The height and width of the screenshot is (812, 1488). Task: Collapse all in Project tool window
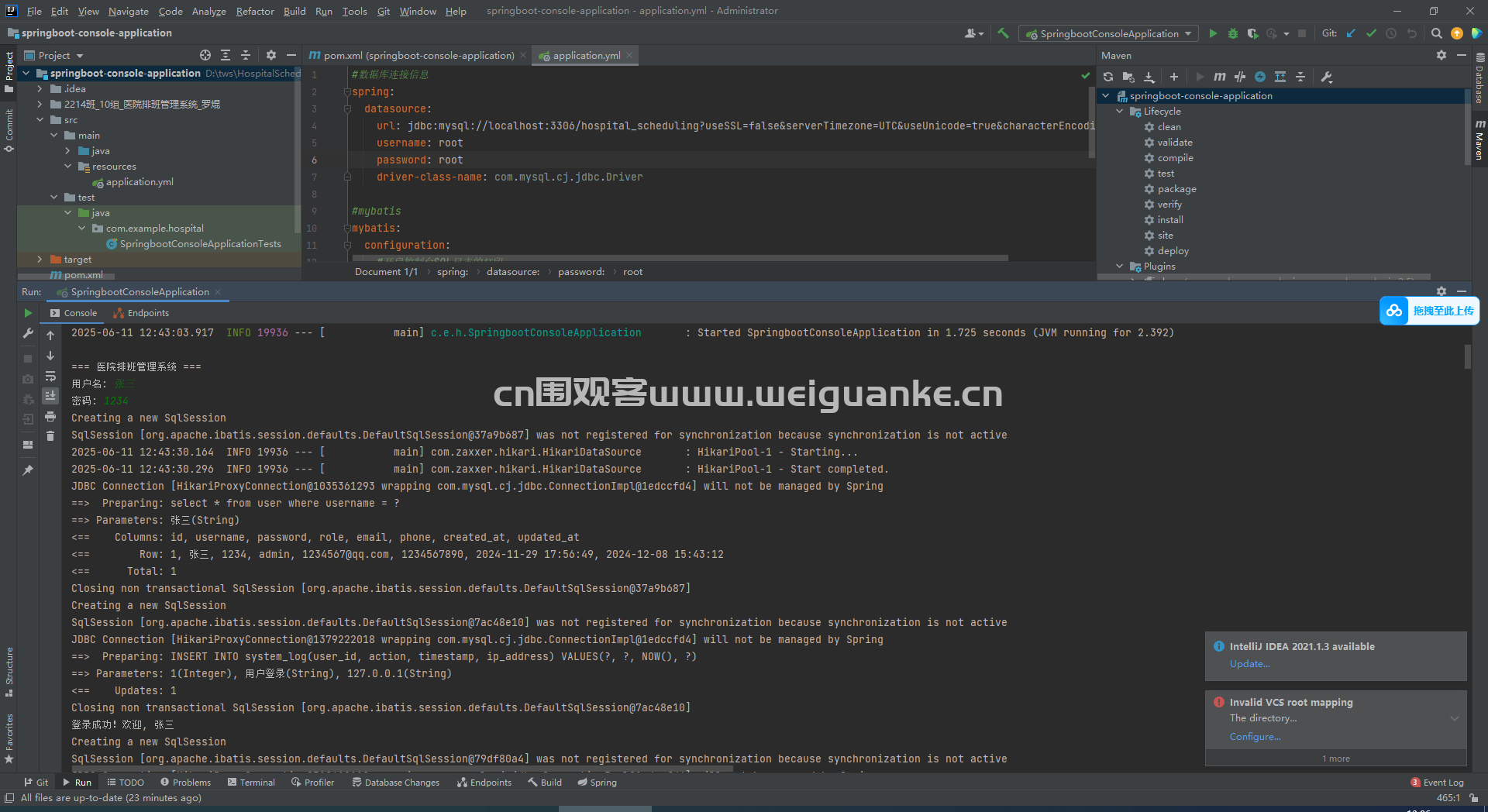pos(246,55)
